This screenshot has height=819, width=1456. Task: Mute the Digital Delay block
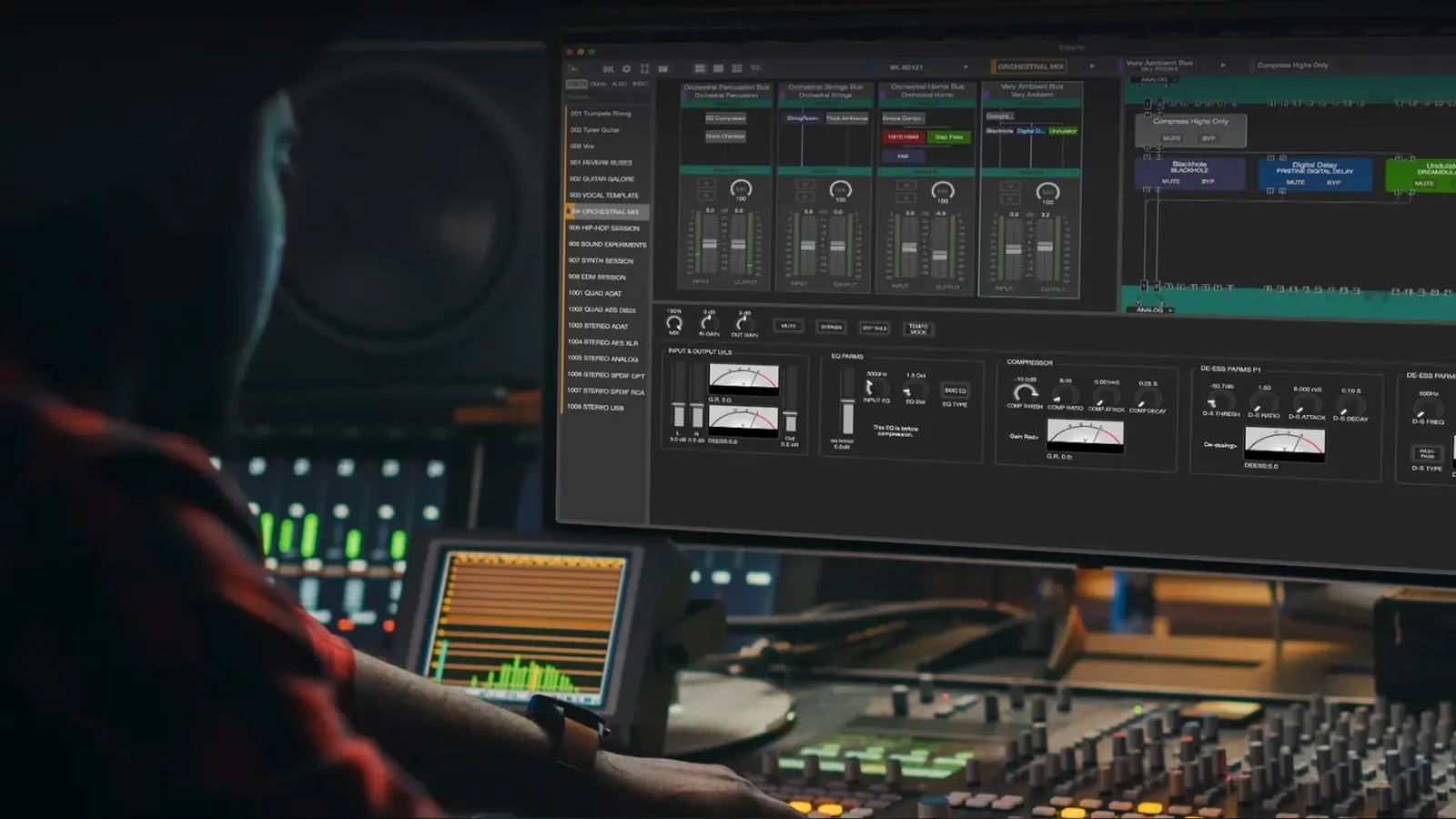[1296, 183]
